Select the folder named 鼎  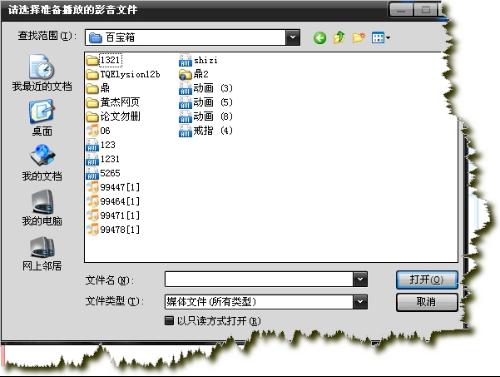click(98, 88)
